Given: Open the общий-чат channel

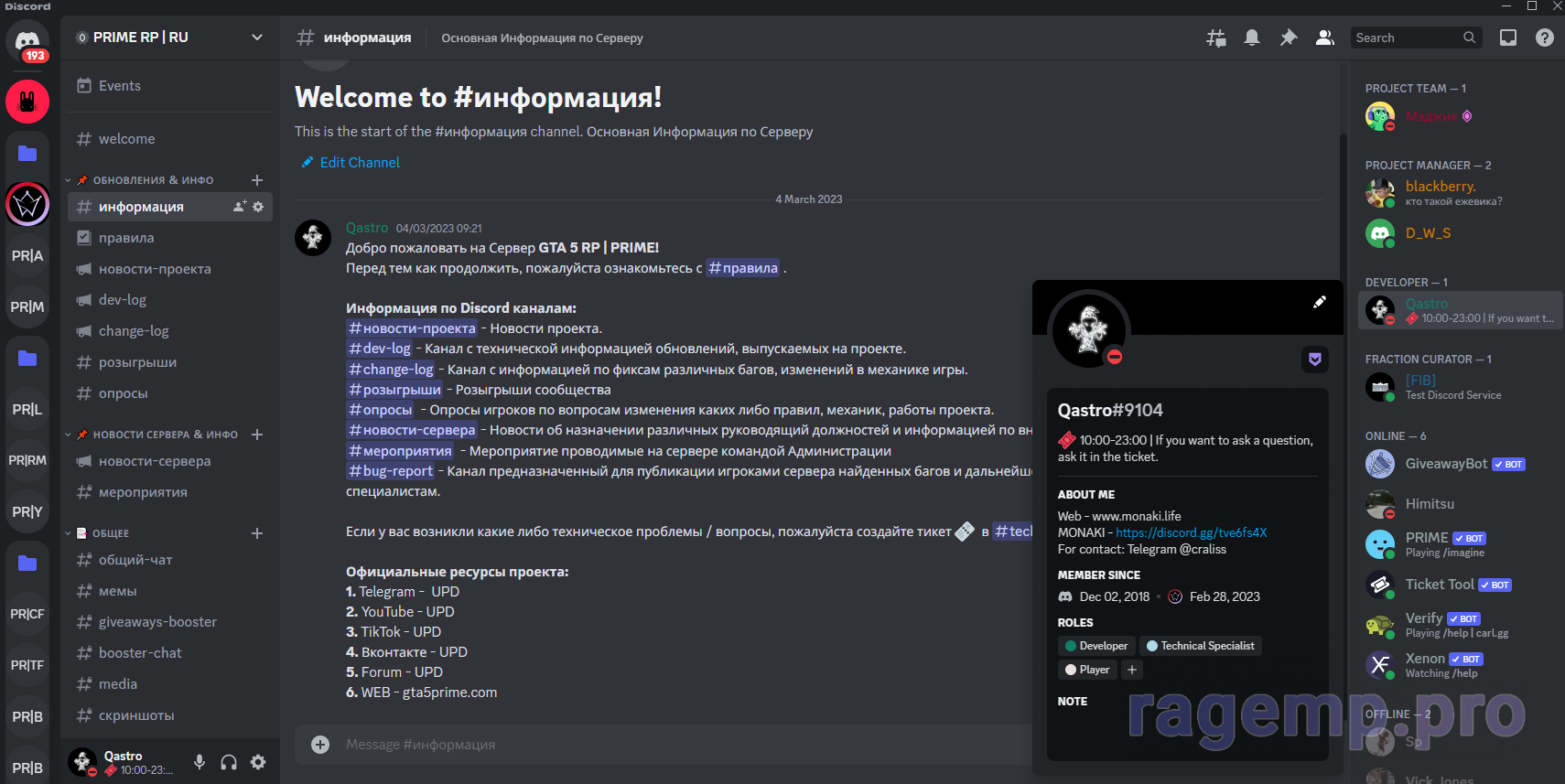Looking at the screenshot, I should click(x=170, y=560).
